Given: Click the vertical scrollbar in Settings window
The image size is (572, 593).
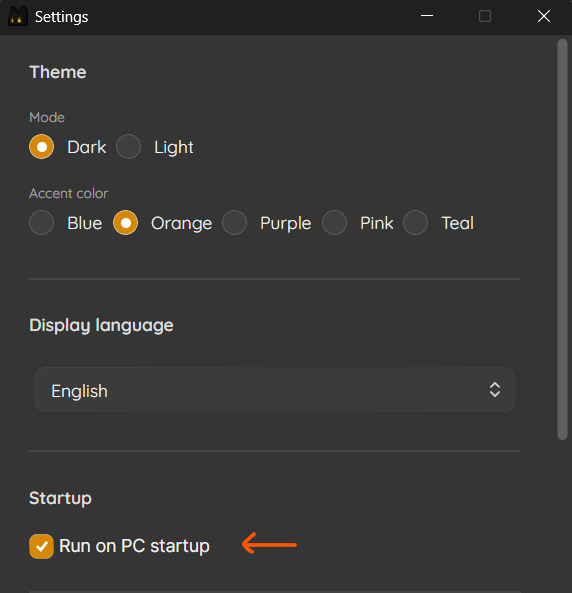Looking at the screenshot, I should click(x=563, y=239).
